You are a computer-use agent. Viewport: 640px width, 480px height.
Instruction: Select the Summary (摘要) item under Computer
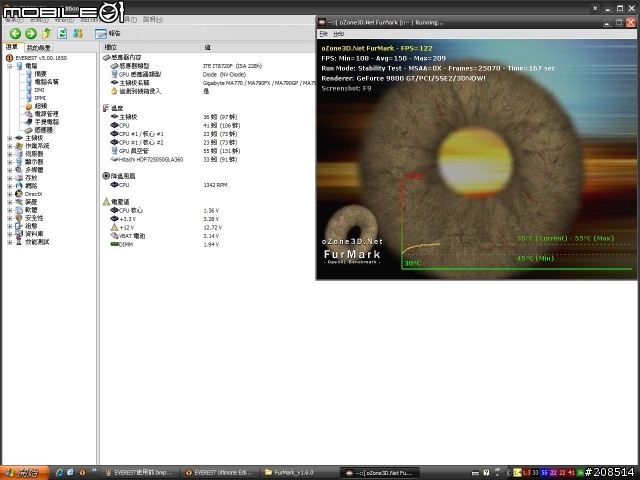(x=36, y=74)
